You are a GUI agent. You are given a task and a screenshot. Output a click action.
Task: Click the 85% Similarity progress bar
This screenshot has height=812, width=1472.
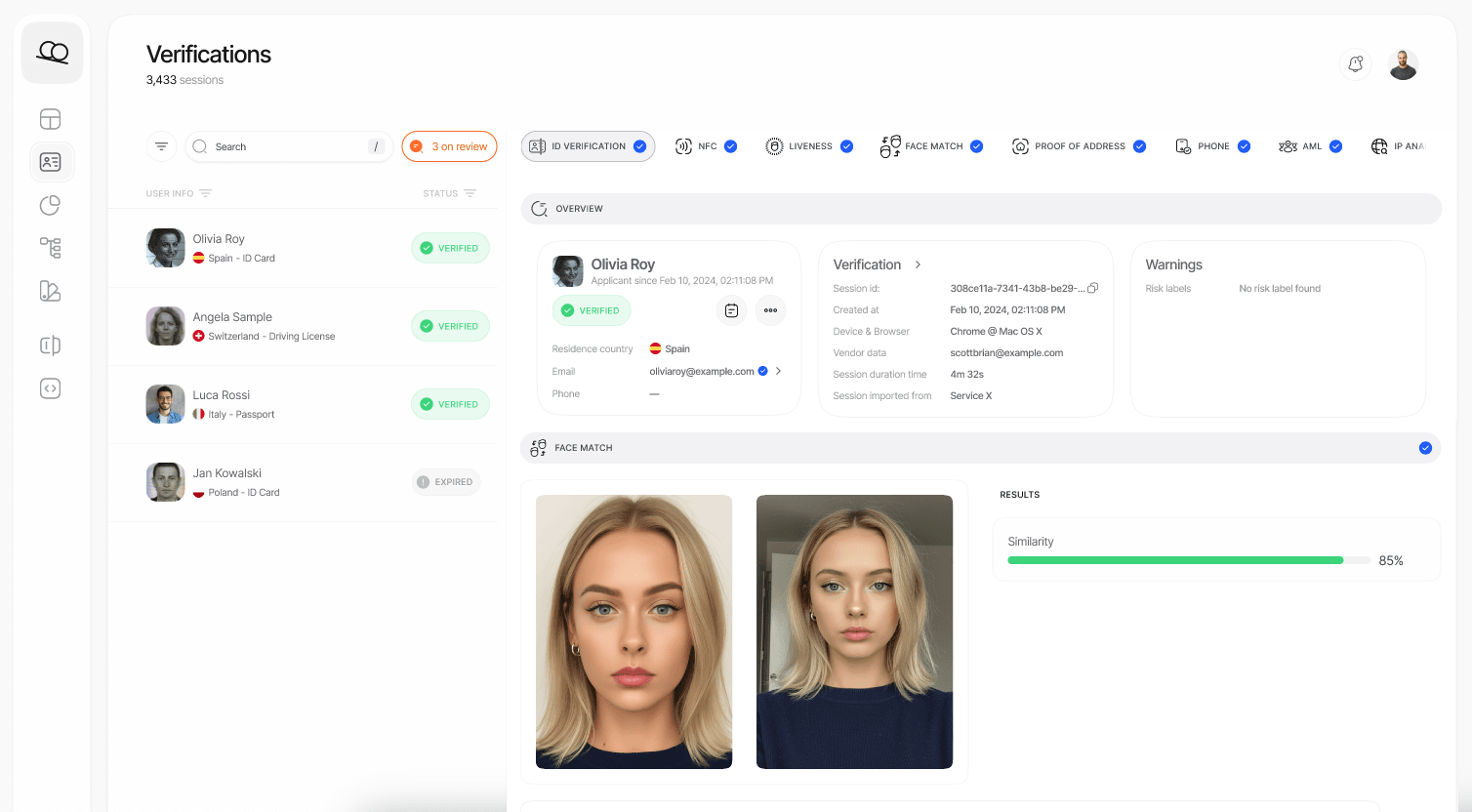(1175, 560)
